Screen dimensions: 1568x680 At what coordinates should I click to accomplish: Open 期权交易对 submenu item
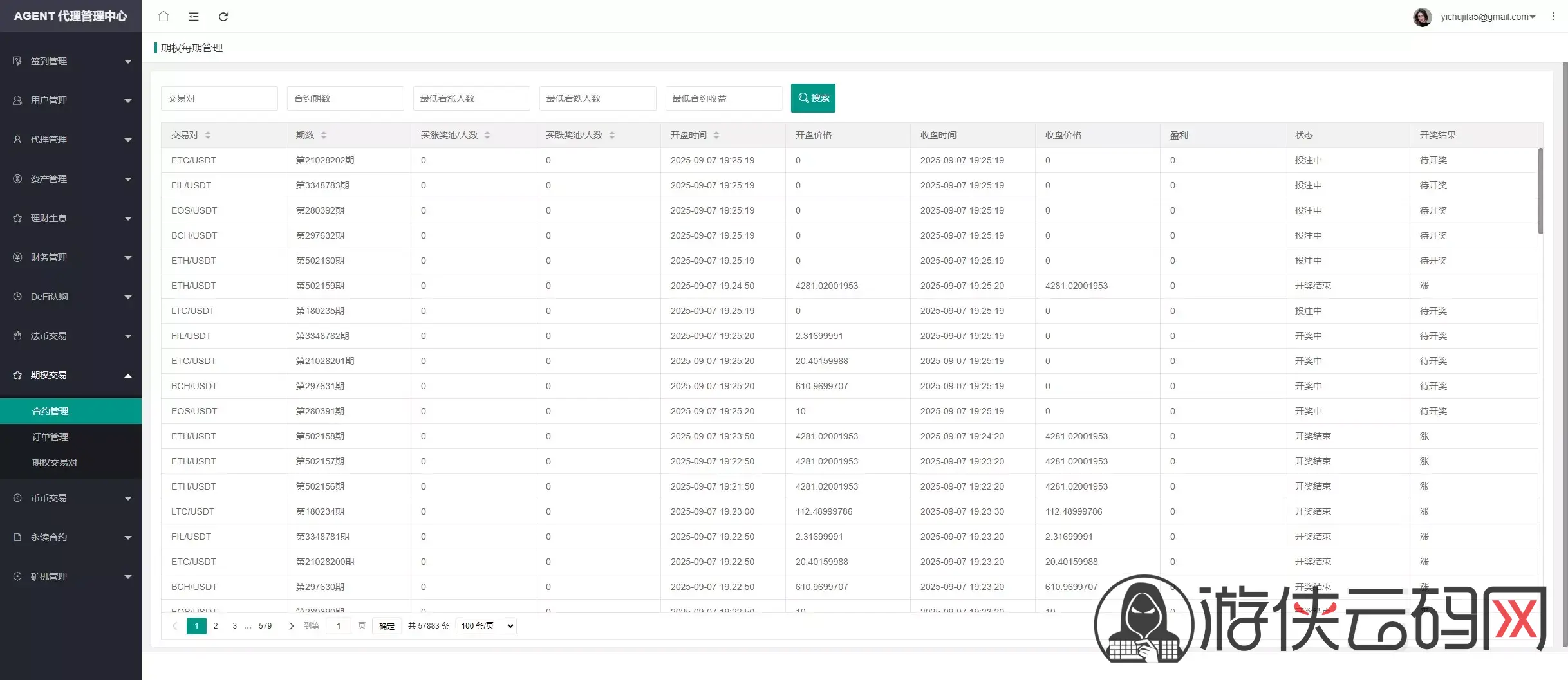pyautogui.click(x=55, y=463)
